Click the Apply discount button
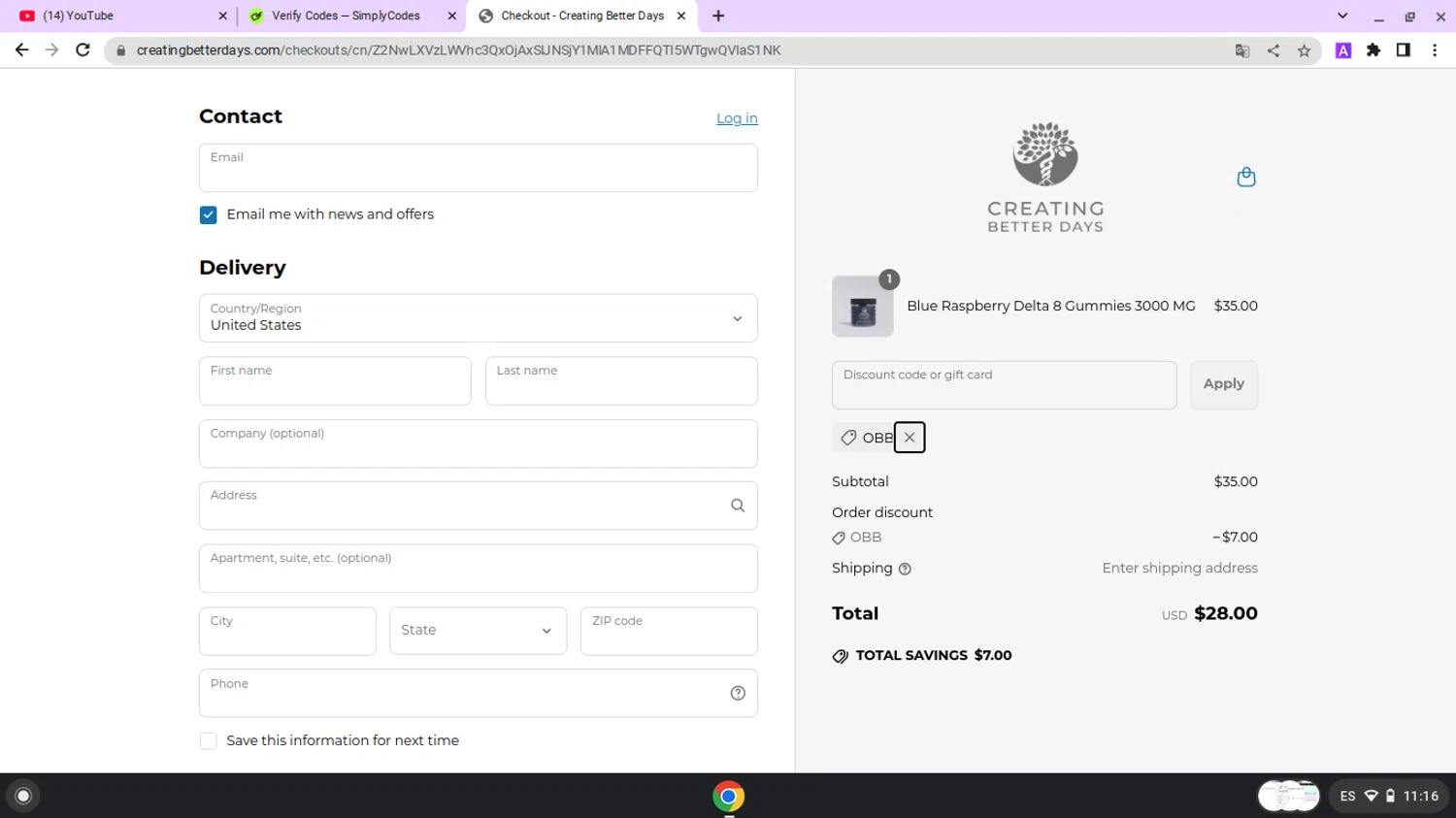The width and height of the screenshot is (1456, 818). coord(1224,384)
